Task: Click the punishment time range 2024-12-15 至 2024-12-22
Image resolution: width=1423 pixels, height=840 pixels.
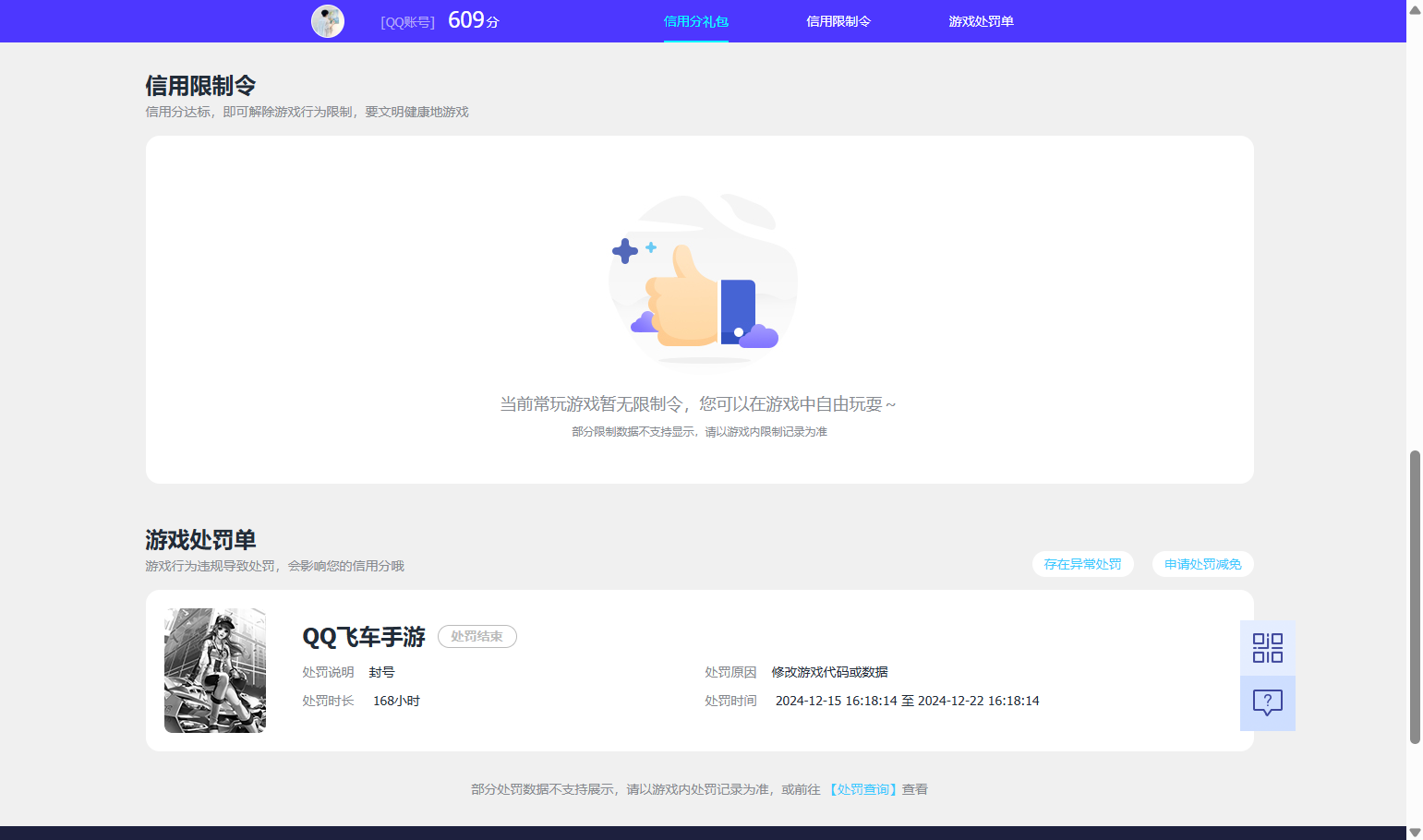Action: click(x=907, y=701)
